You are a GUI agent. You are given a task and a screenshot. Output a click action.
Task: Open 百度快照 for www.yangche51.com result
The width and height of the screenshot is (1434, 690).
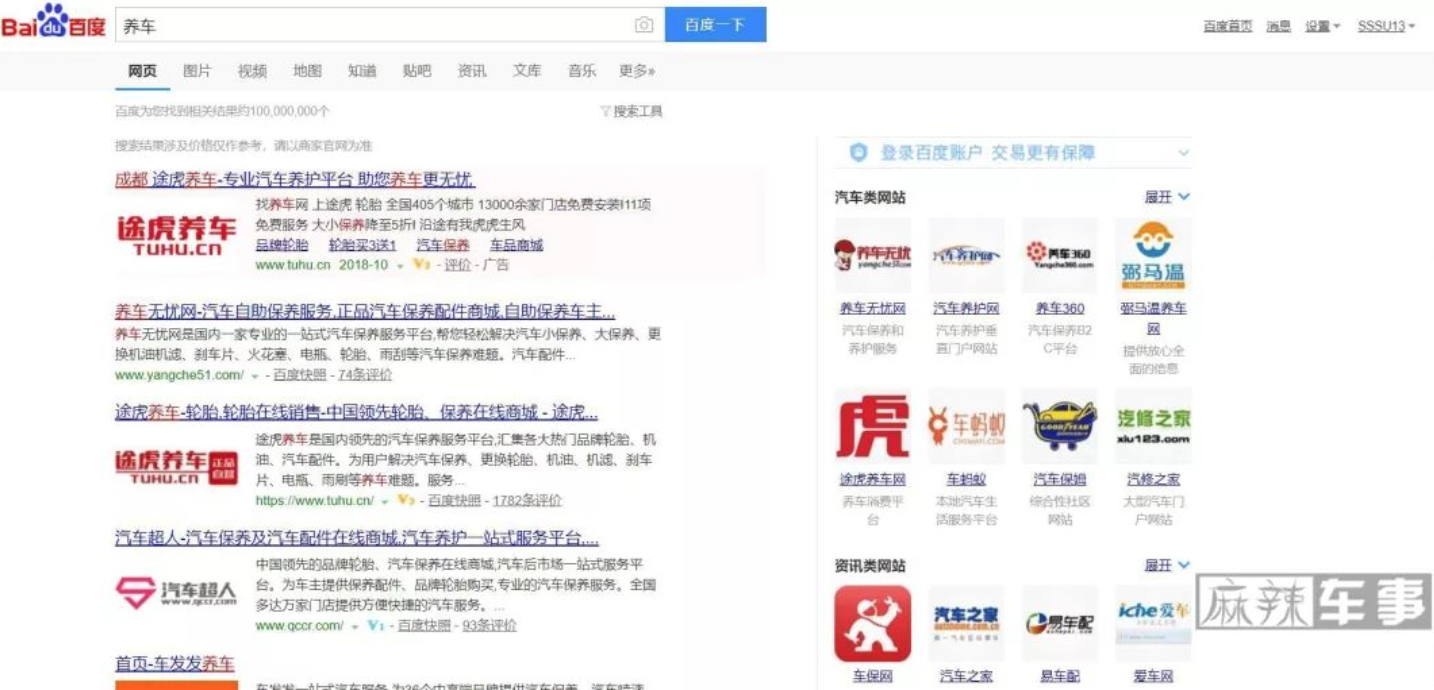point(300,375)
